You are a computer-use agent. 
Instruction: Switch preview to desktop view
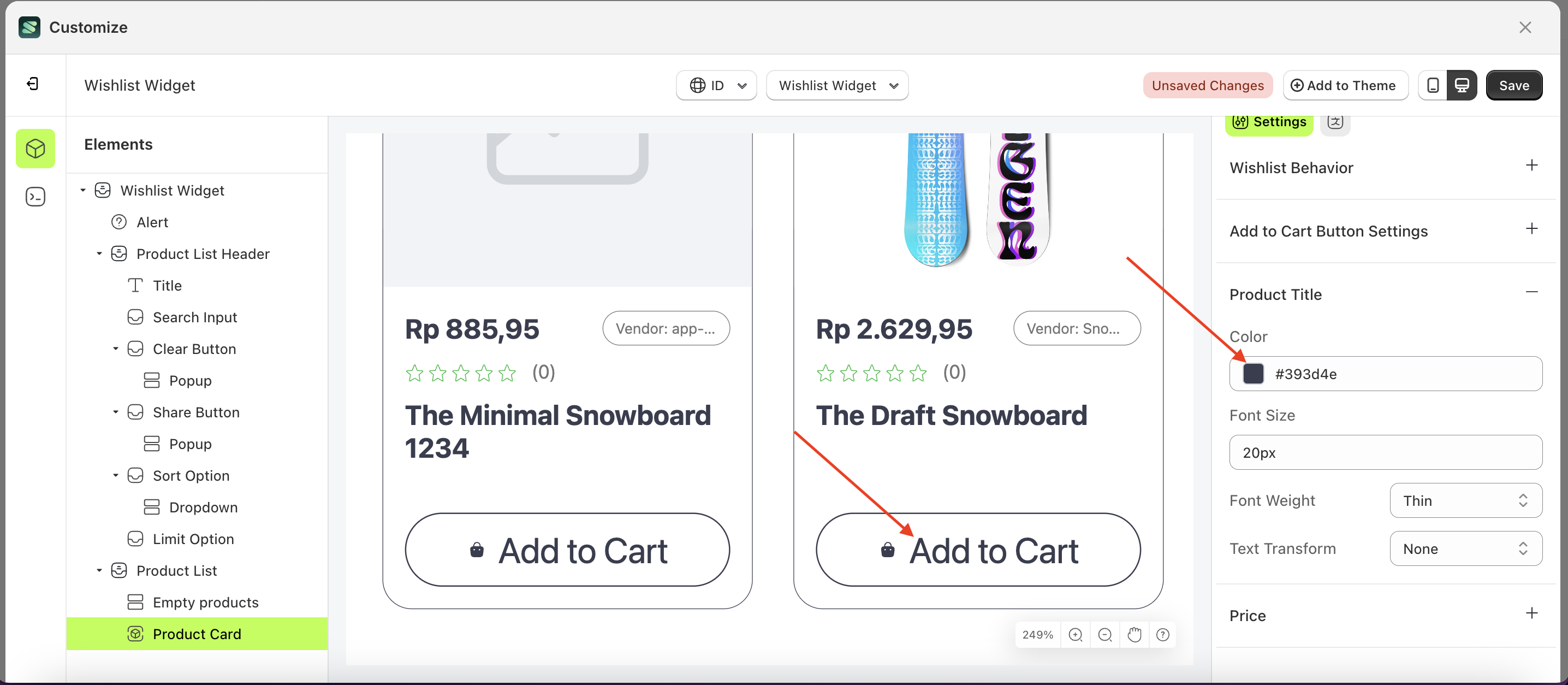[1463, 85]
